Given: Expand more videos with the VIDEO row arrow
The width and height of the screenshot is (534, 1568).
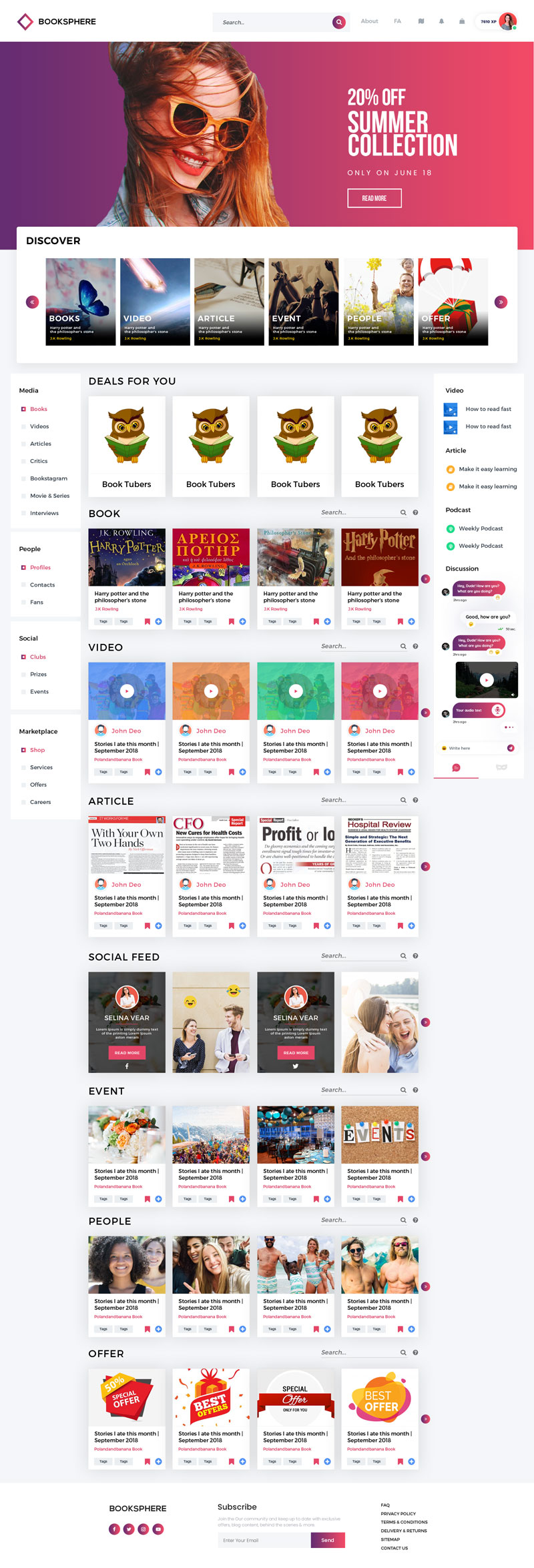Looking at the screenshot, I should 425,713.
